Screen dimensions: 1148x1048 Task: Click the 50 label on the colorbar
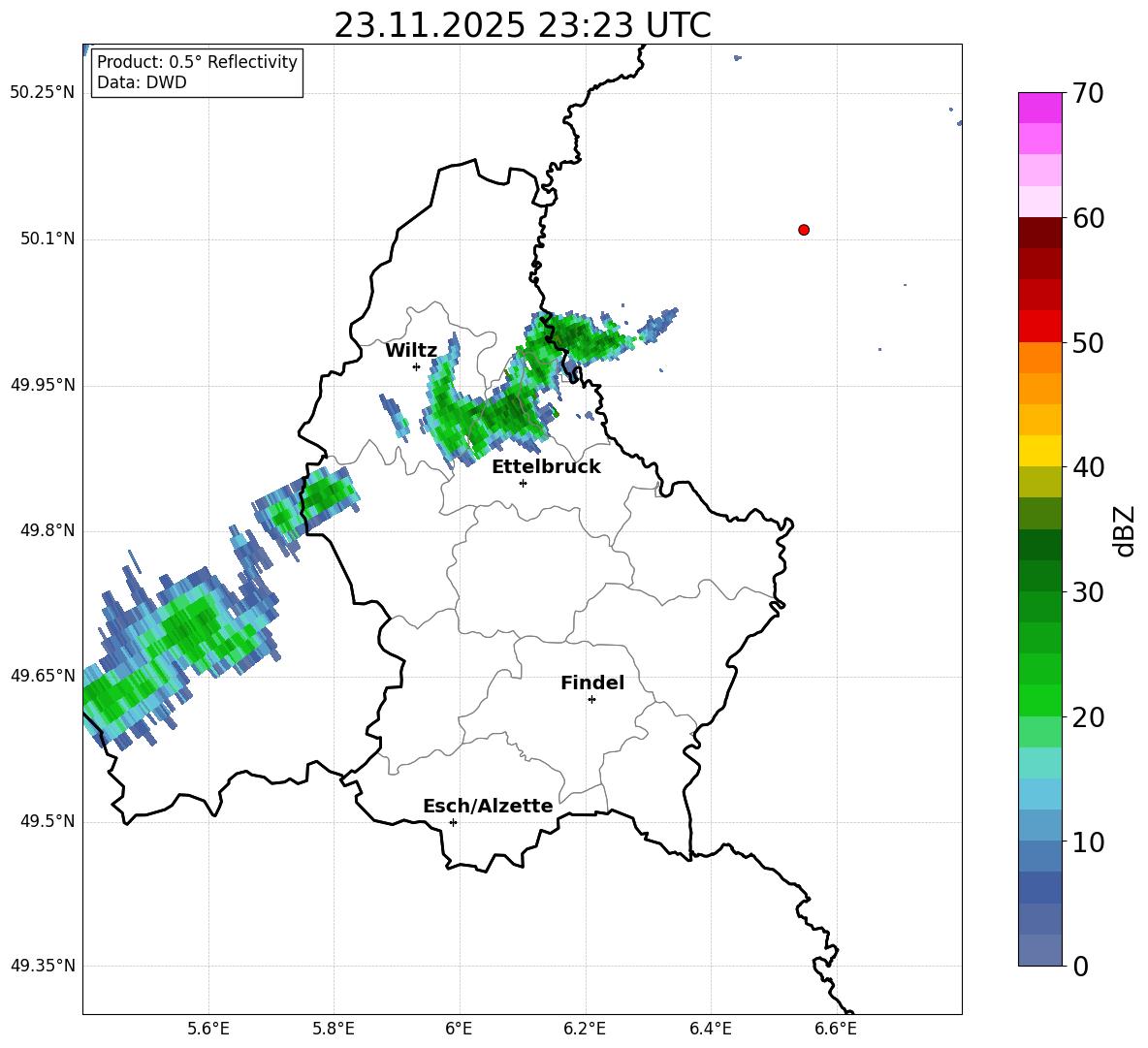(x=1087, y=343)
